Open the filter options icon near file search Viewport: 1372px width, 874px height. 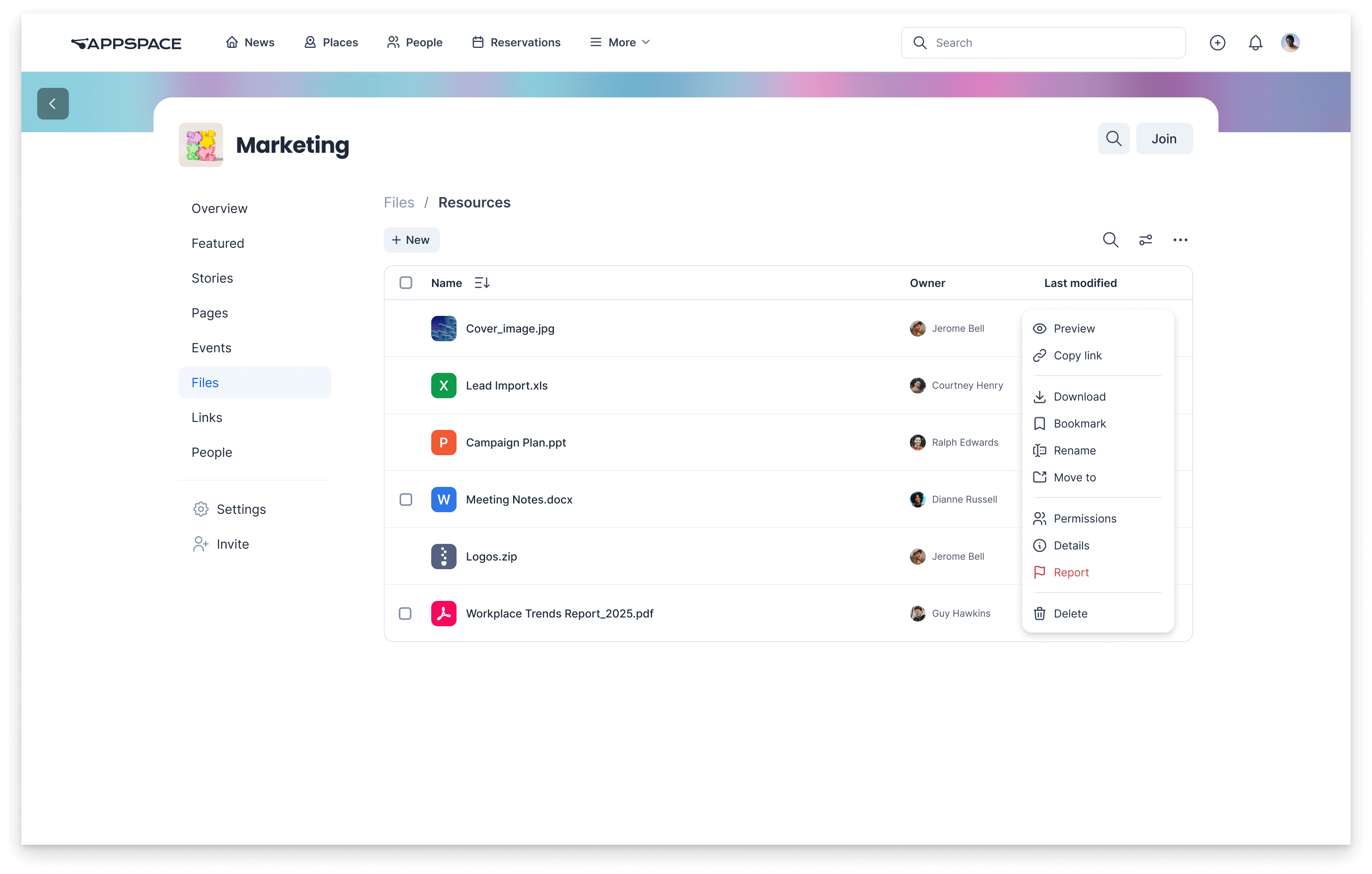click(x=1146, y=240)
